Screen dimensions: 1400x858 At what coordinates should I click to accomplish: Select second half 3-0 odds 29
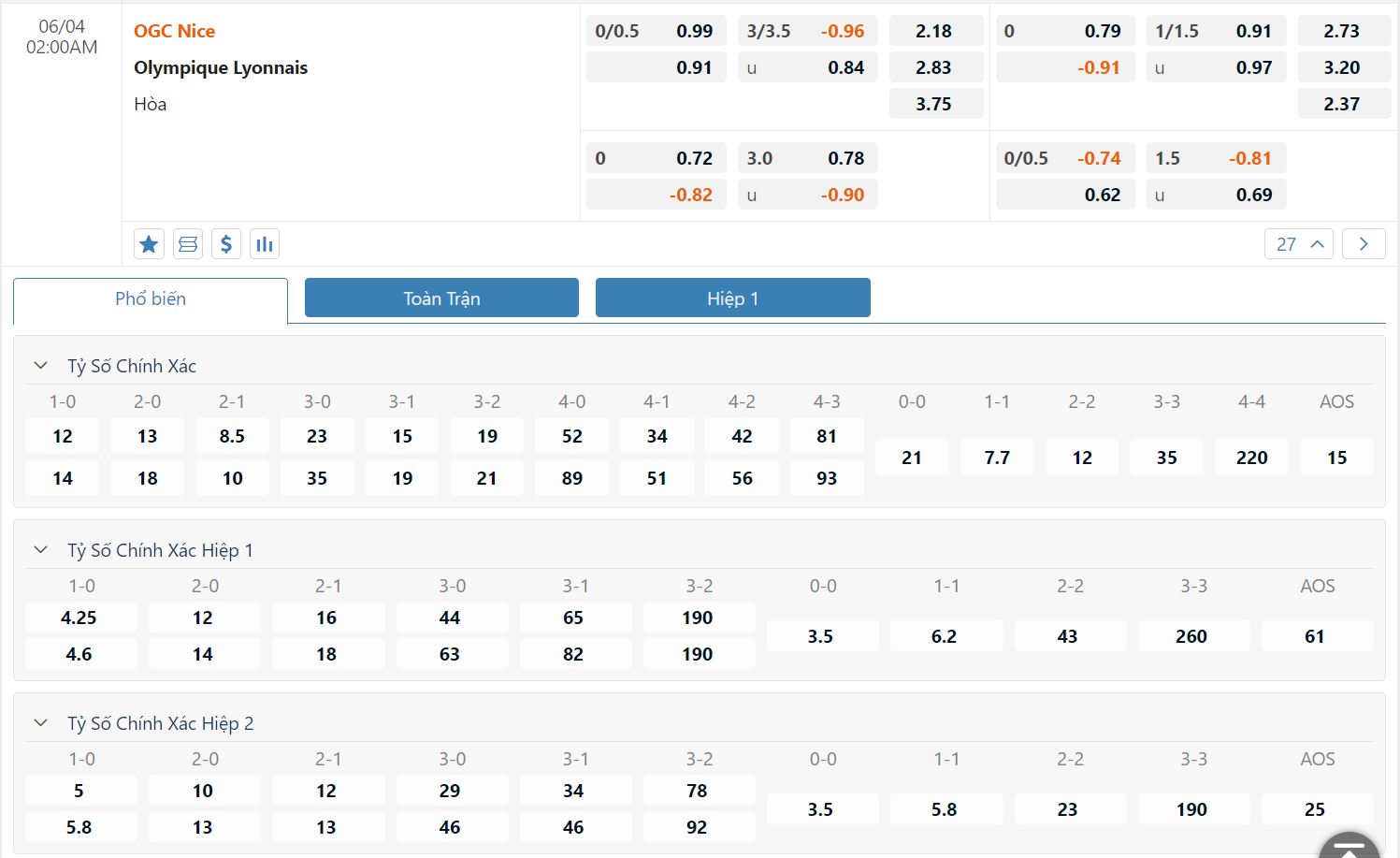[x=452, y=791]
